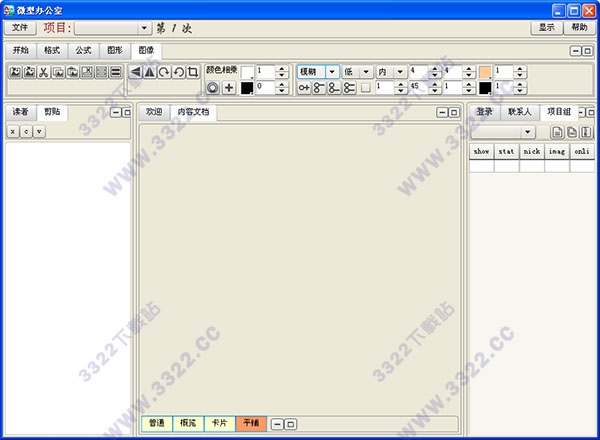Open the white color swatch dropdown beside 颜色相乘
This screenshot has height=440, width=600.
(247, 72)
